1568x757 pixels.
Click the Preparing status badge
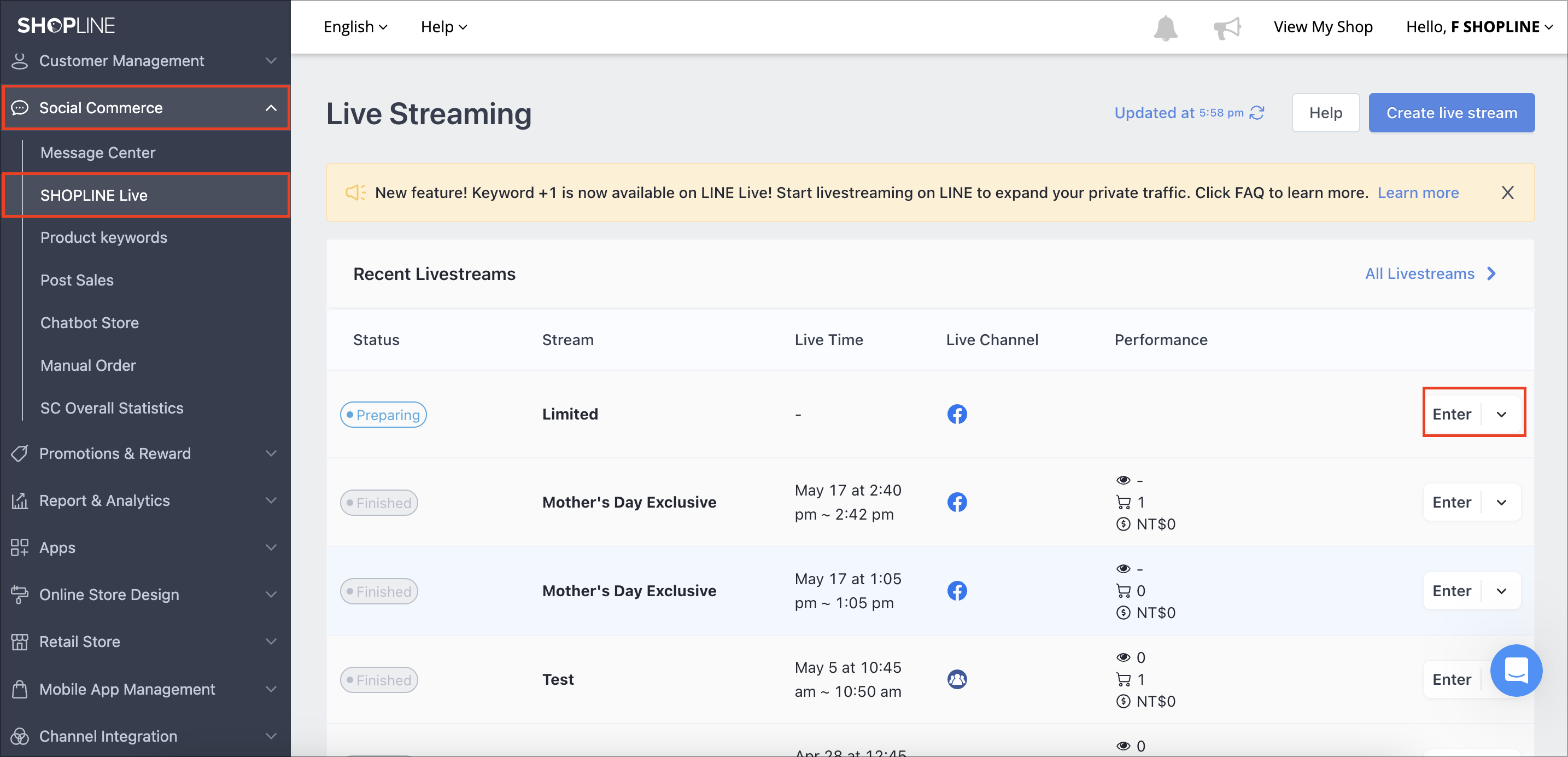pos(383,415)
